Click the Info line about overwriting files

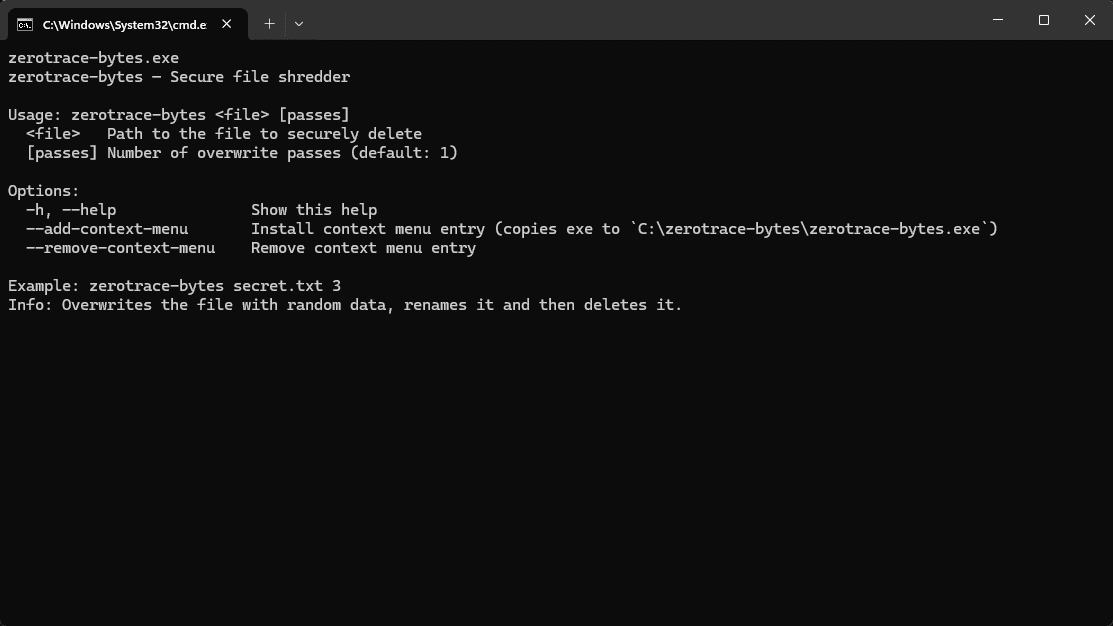pos(340,304)
